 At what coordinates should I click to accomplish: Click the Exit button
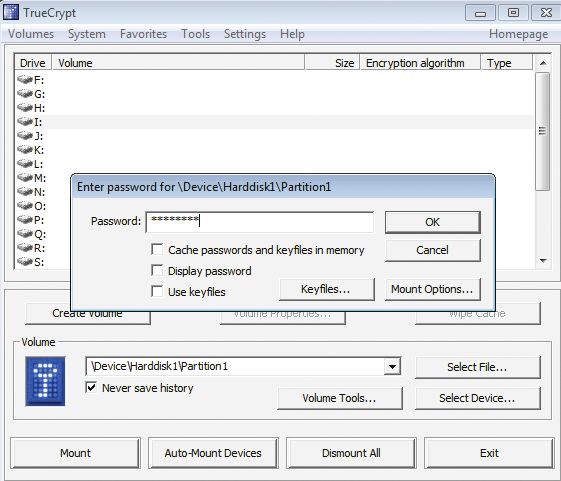click(x=489, y=453)
